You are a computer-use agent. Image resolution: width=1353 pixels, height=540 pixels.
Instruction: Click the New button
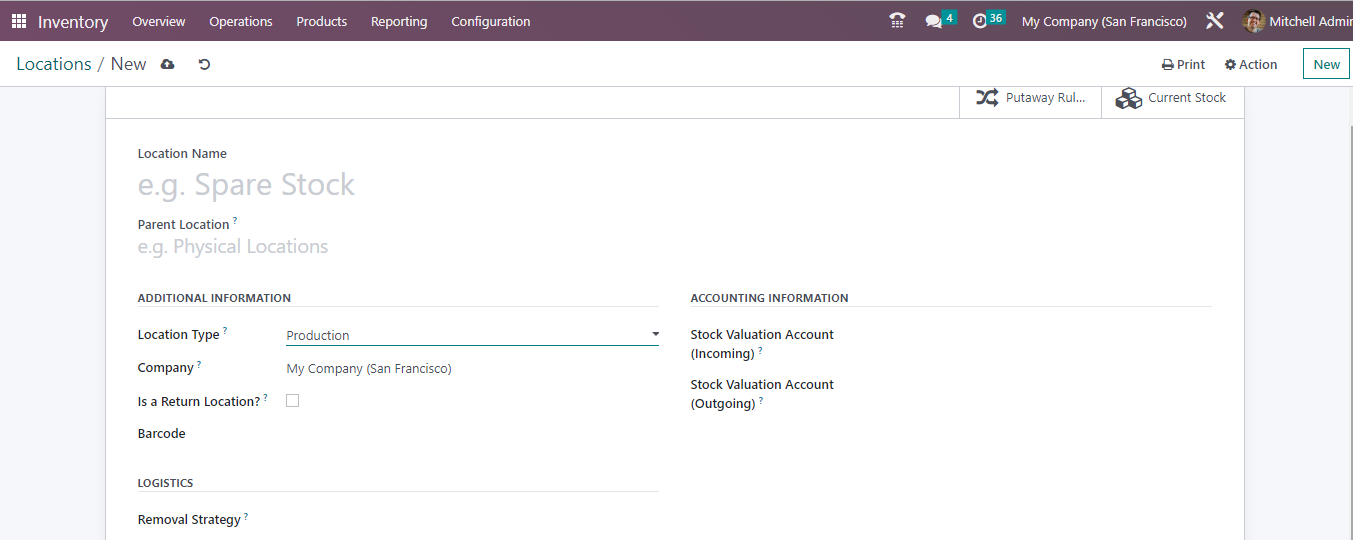pyautogui.click(x=1326, y=64)
